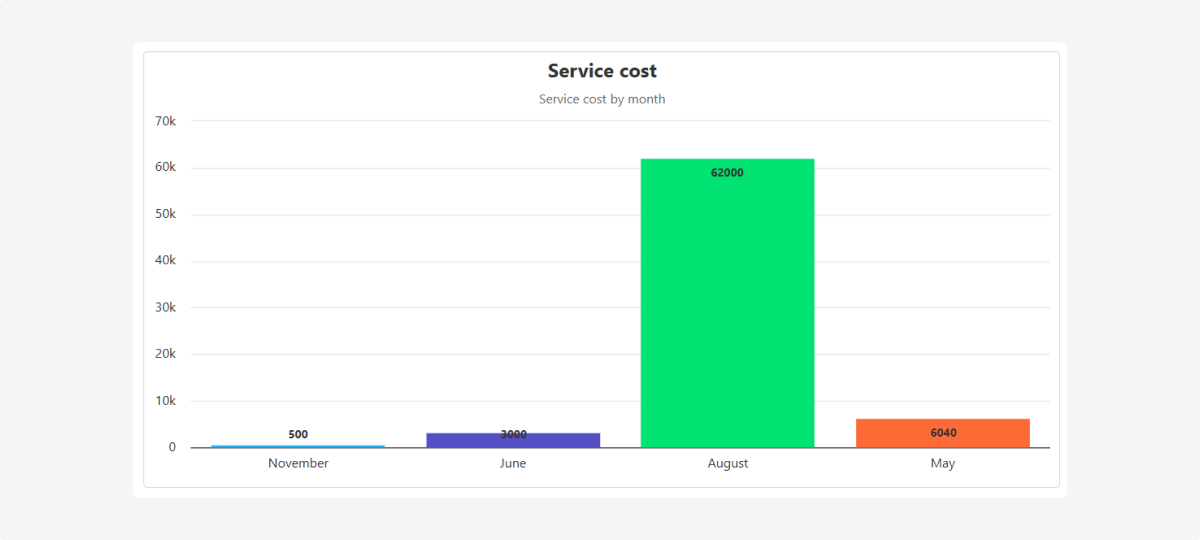The width and height of the screenshot is (1200, 540).
Task: Click the 20k y-axis label
Action: (x=165, y=354)
